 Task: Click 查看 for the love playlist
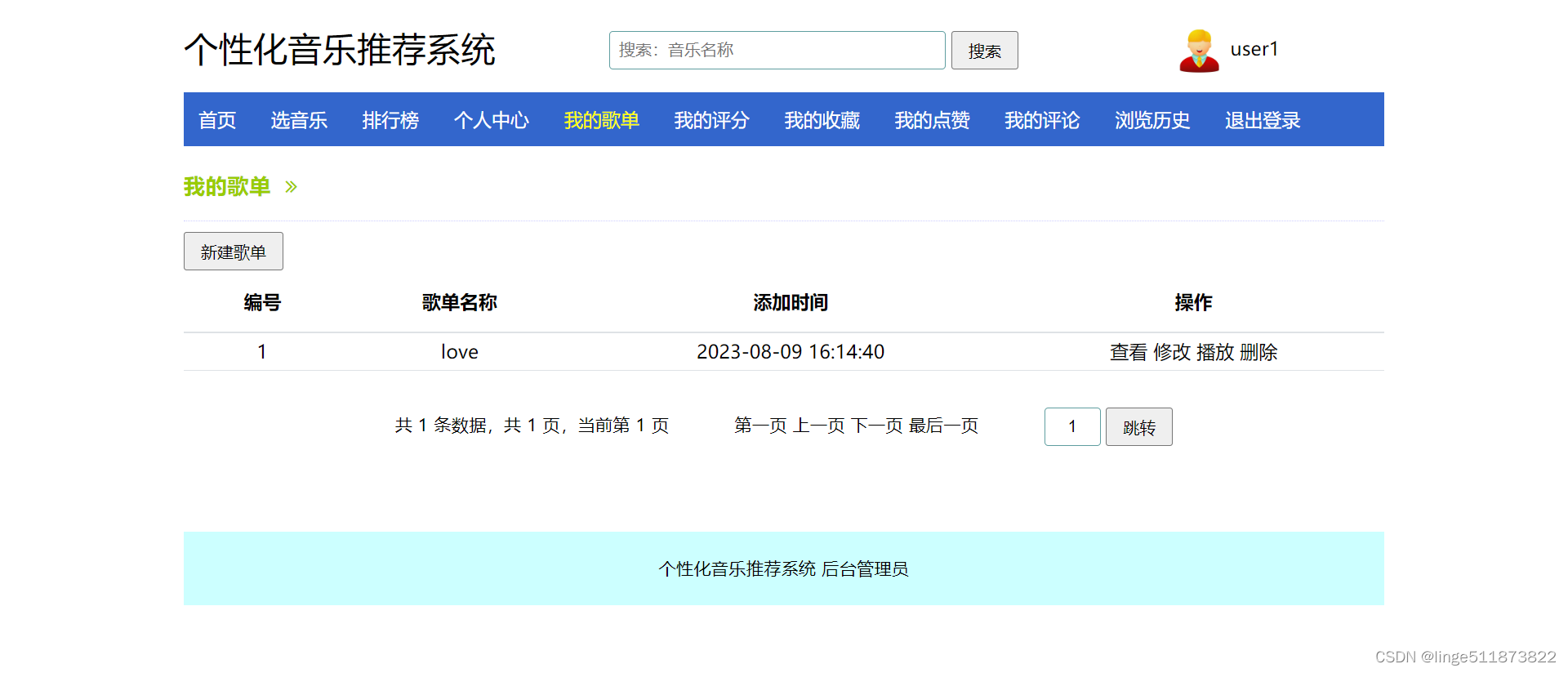click(1129, 352)
